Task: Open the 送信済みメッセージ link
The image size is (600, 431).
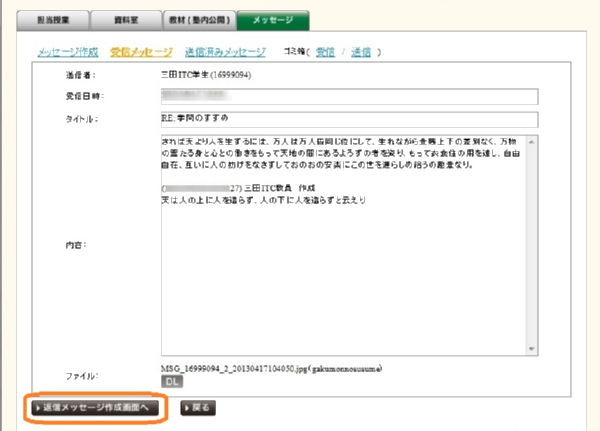Action: point(225,51)
